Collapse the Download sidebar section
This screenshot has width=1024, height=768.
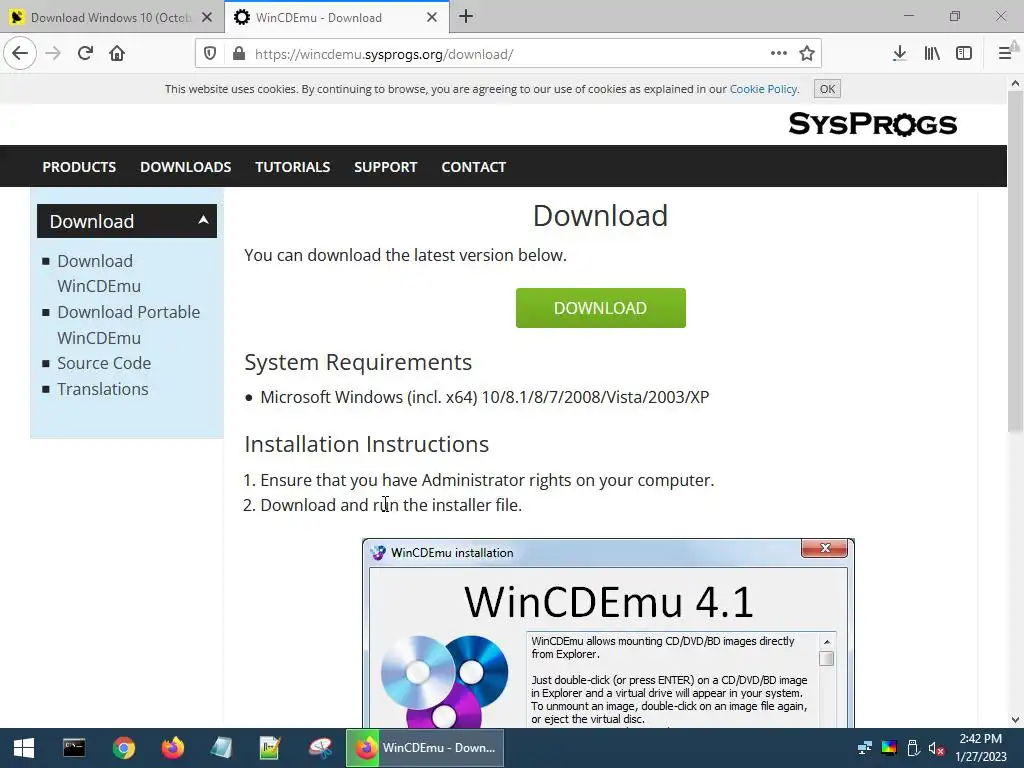pos(127,221)
